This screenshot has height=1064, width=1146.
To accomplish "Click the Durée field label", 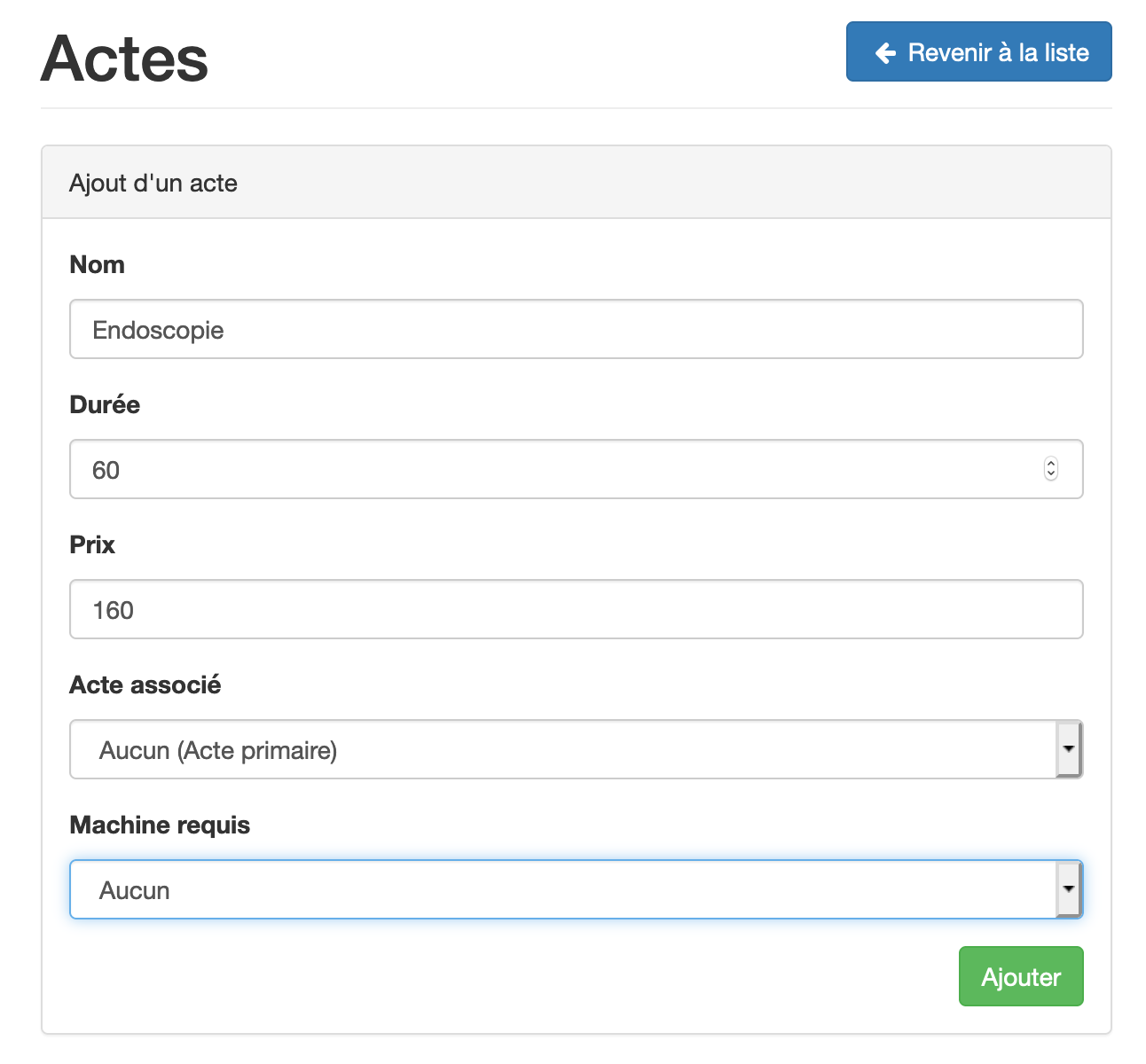I will (x=105, y=405).
